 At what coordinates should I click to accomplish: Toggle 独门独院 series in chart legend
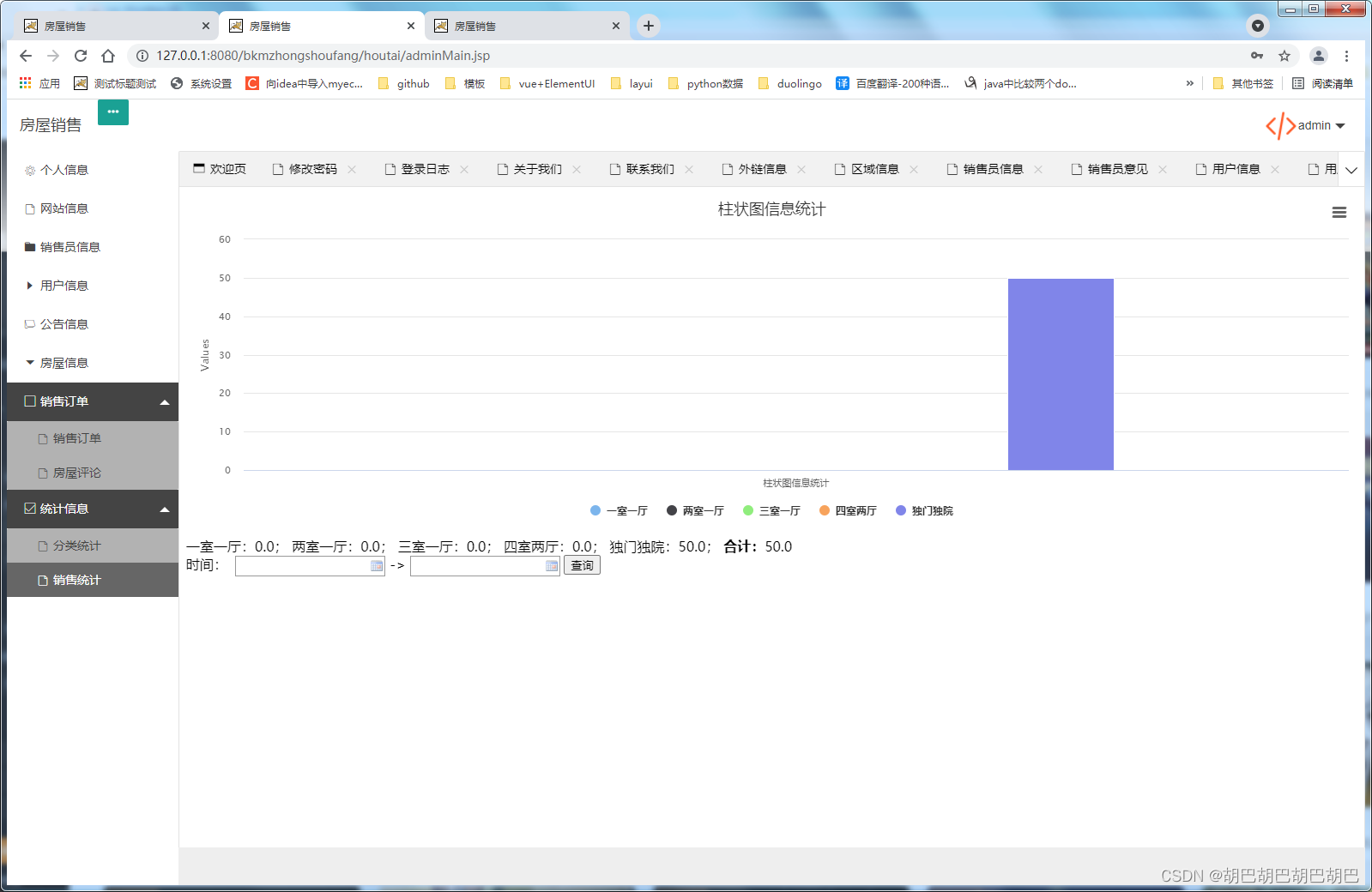[924, 511]
